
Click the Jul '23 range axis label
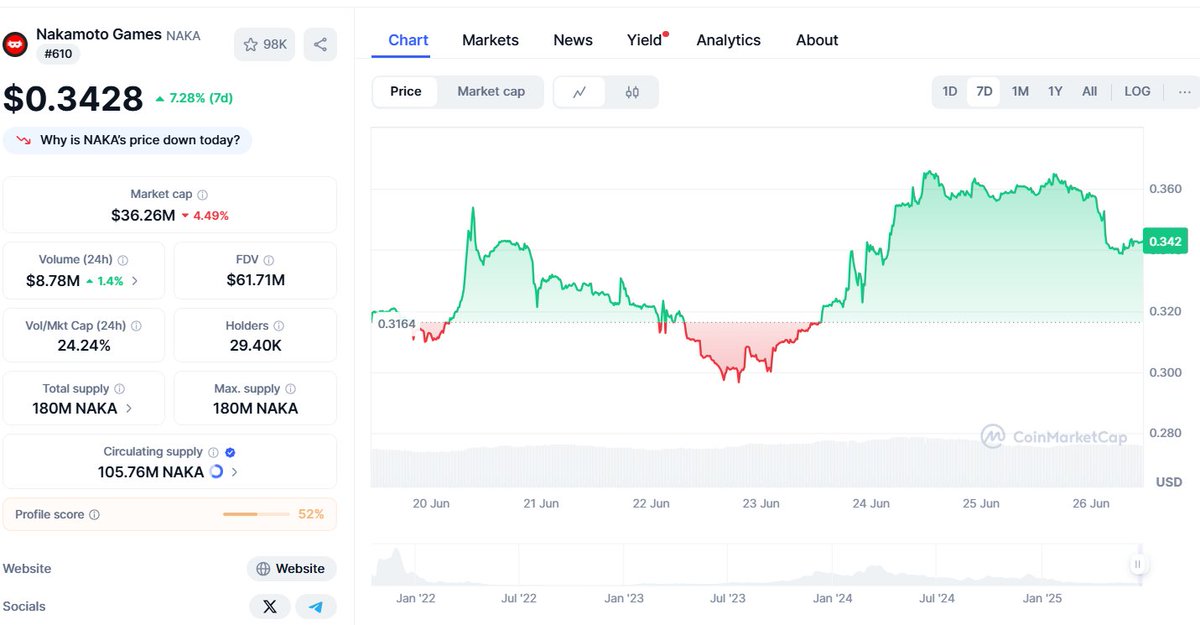click(x=727, y=599)
